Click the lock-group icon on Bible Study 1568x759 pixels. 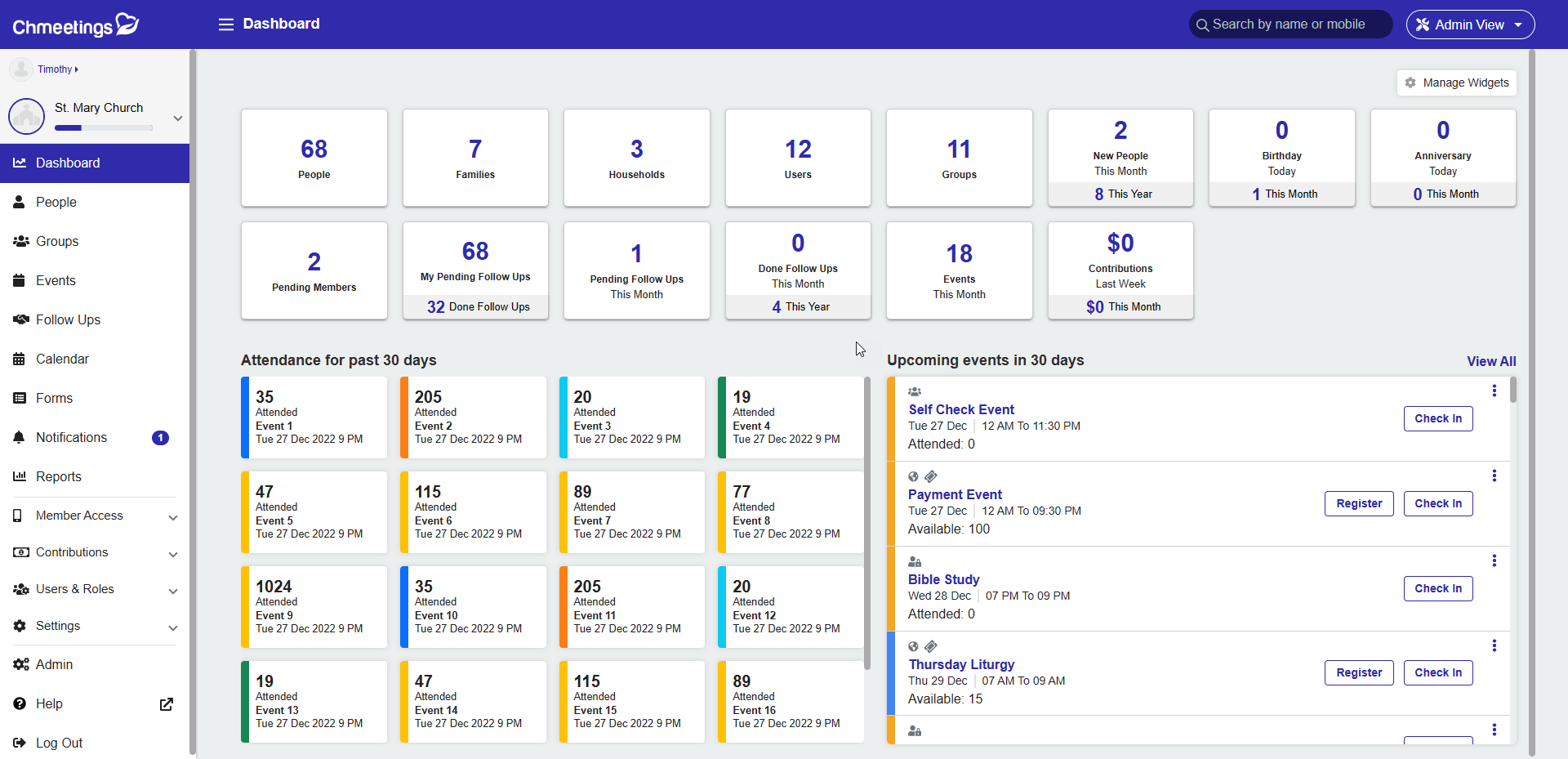pos(915,561)
